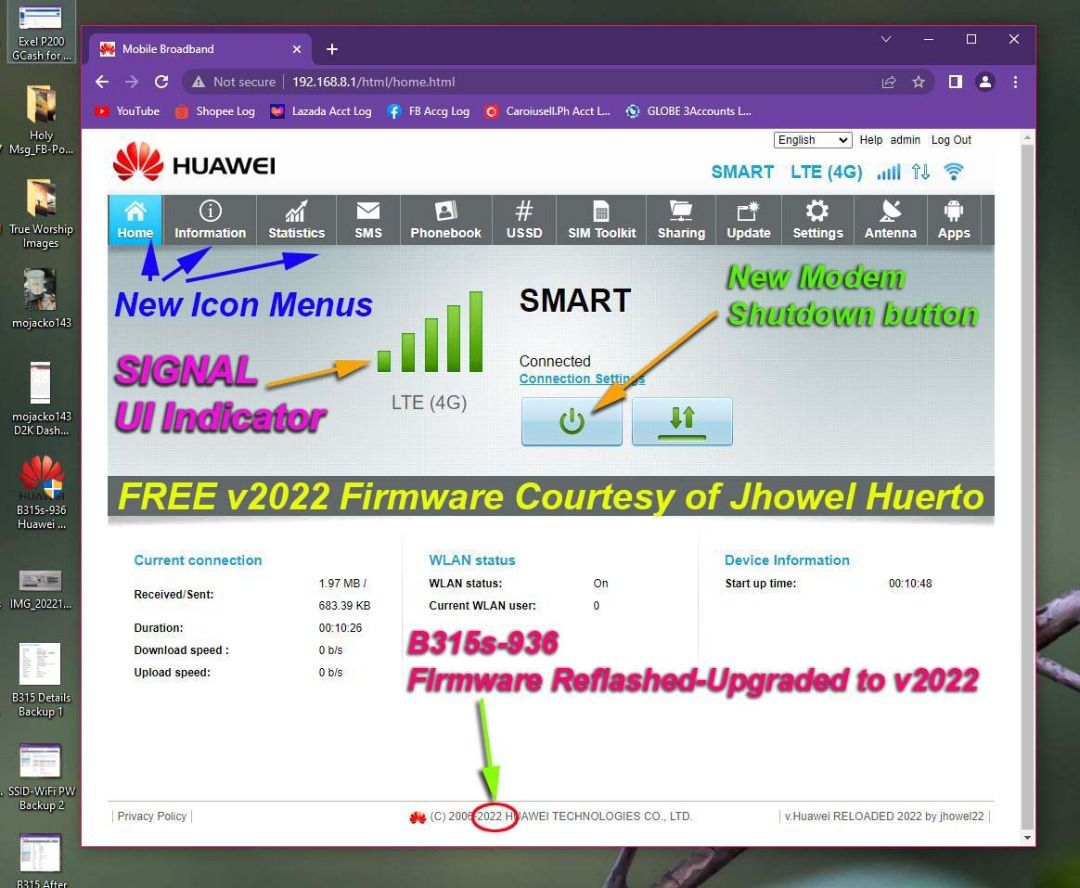
Task: Open the Antenna settings icon
Action: click(890, 220)
